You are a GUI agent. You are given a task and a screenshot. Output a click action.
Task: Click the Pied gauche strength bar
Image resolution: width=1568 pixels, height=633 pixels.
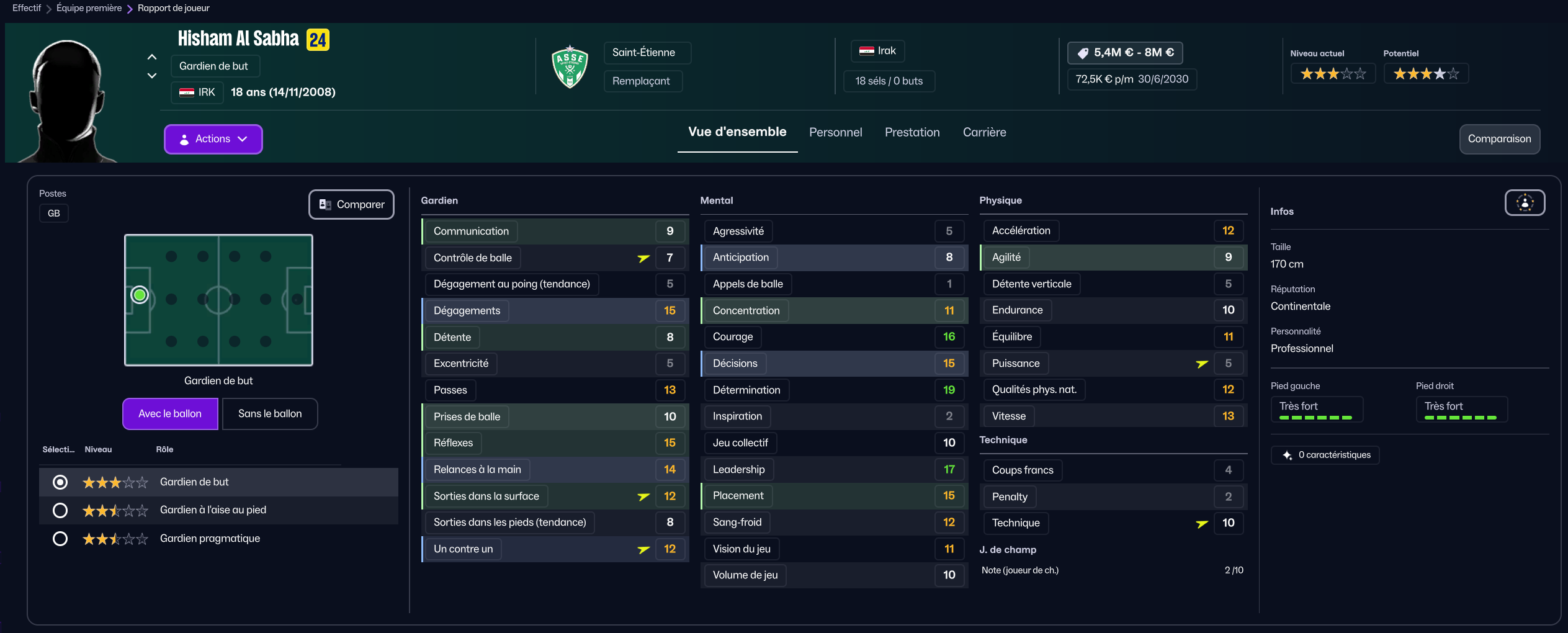[1315, 418]
